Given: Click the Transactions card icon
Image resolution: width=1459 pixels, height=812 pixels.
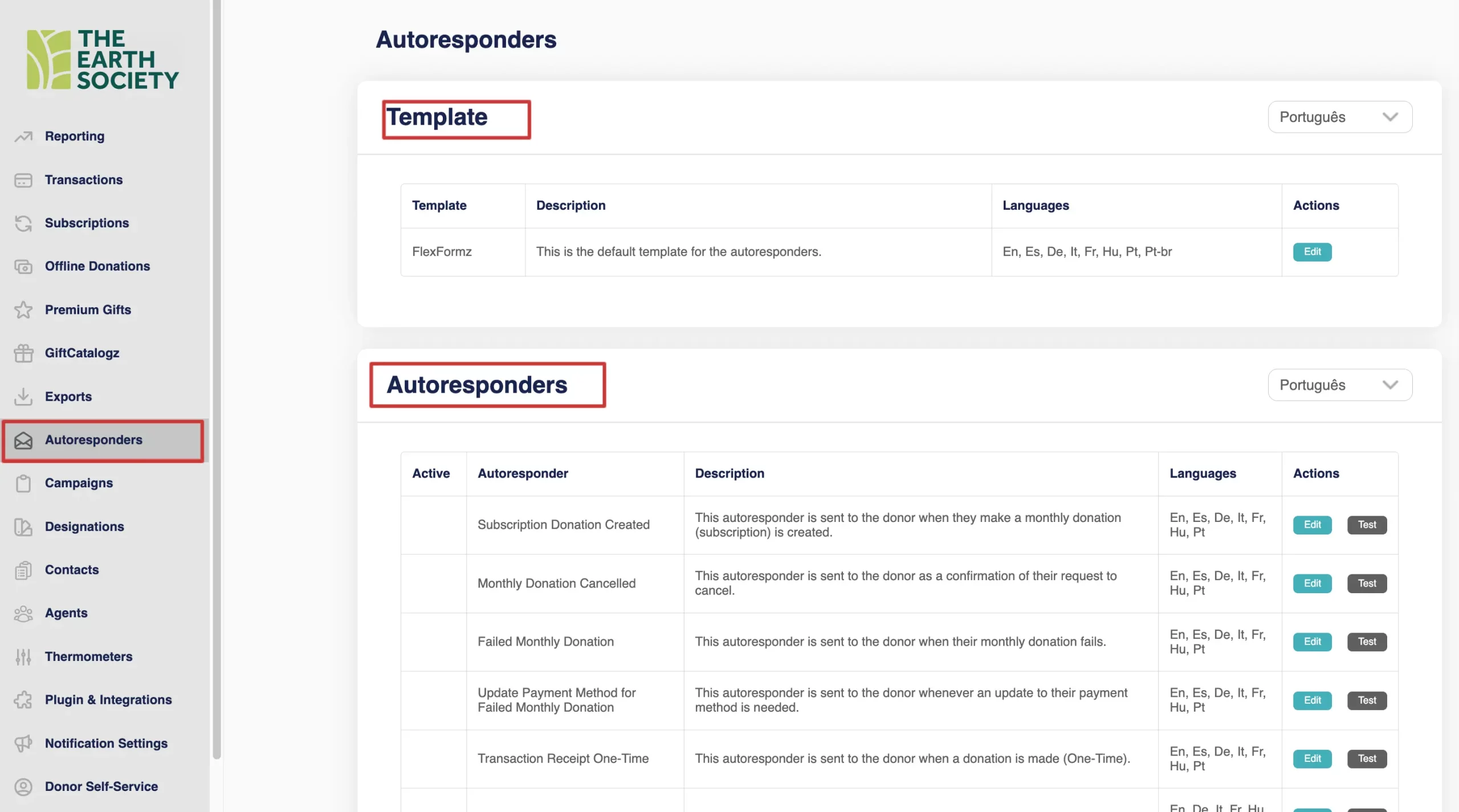Looking at the screenshot, I should click(x=23, y=180).
